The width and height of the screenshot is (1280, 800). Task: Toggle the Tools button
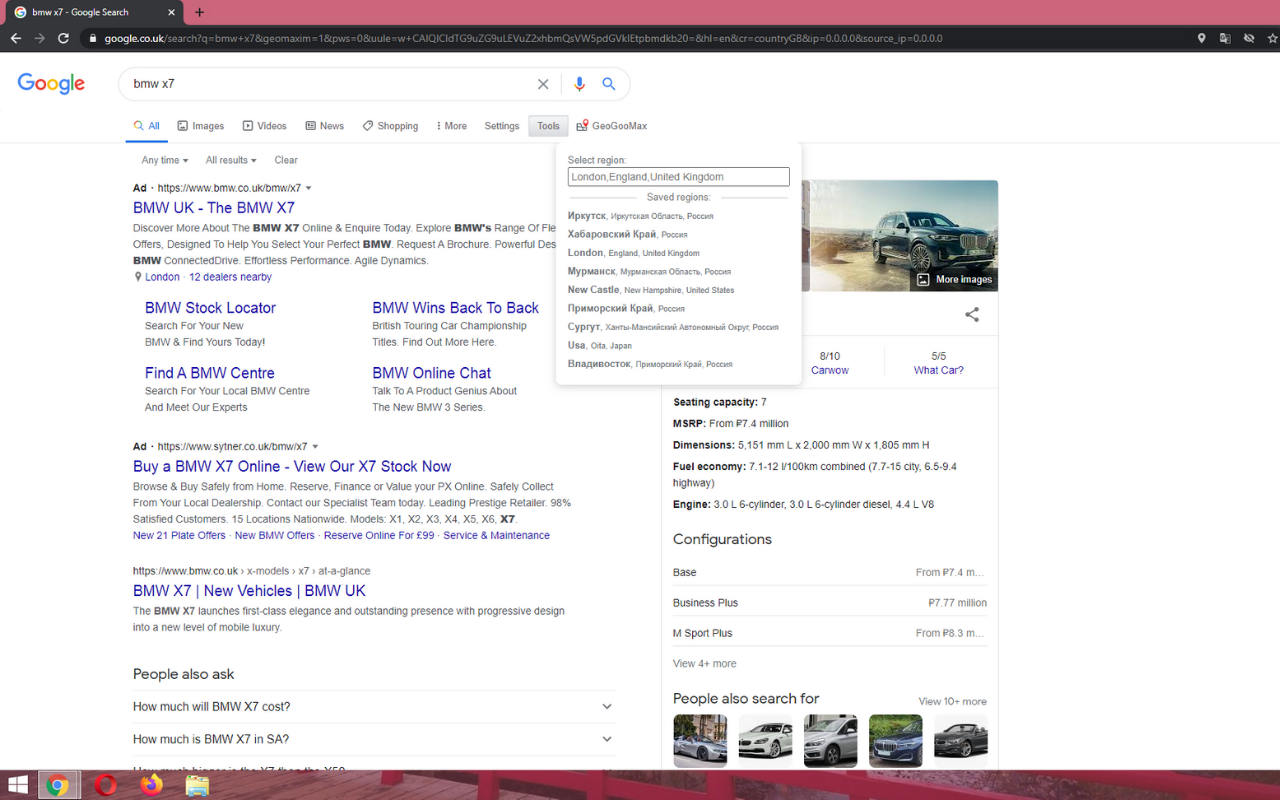click(x=548, y=126)
